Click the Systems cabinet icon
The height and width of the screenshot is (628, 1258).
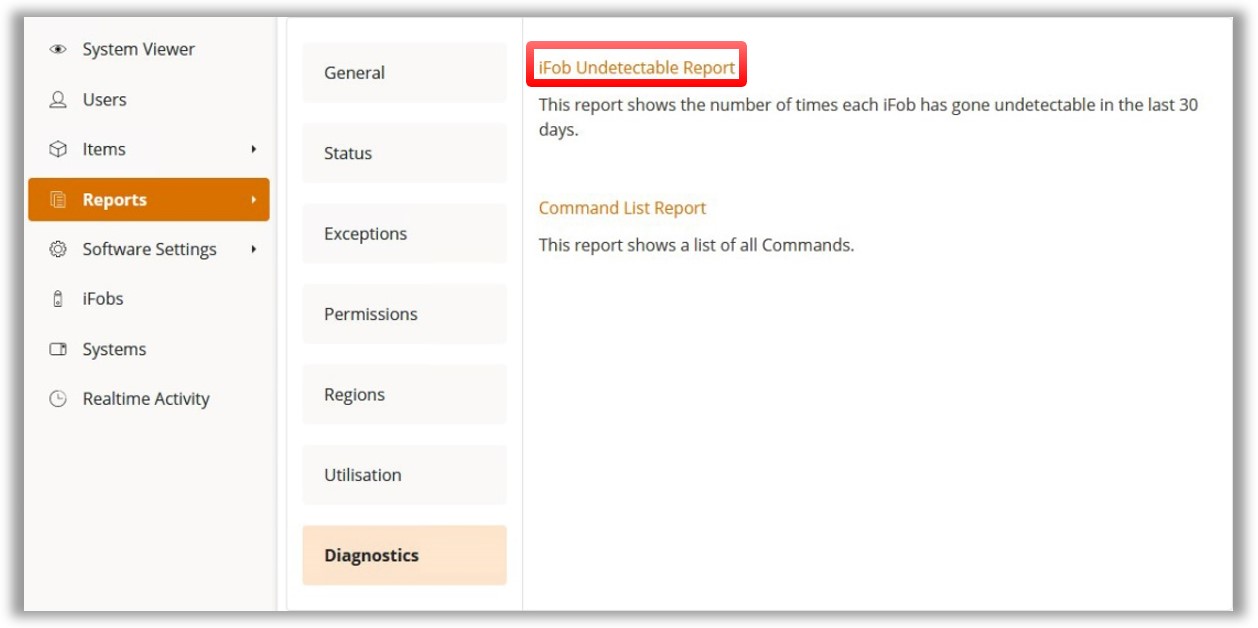click(58, 349)
